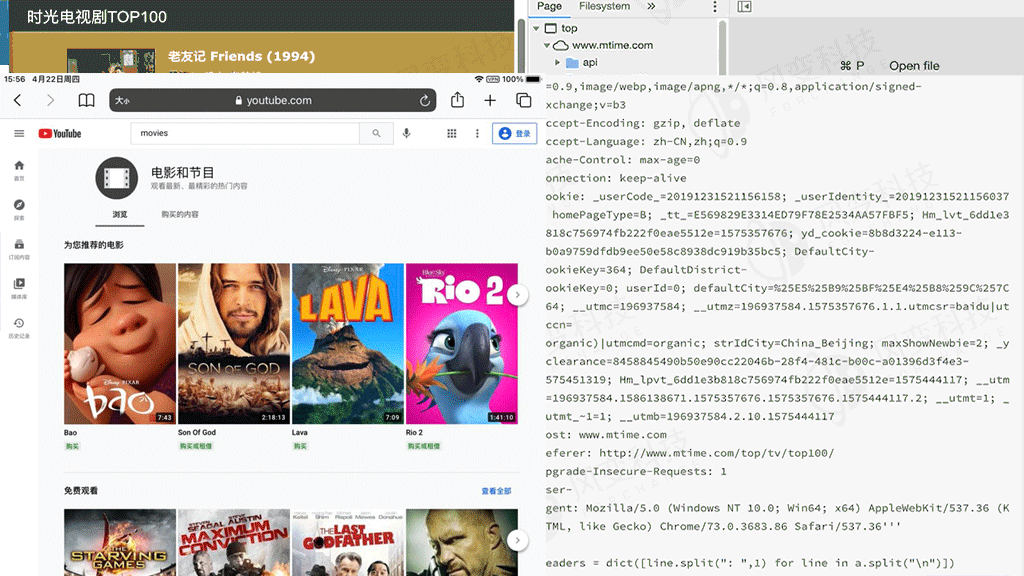This screenshot has height=576, width=1024.
Task: Click the movies search input field
Action: (x=245, y=133)
